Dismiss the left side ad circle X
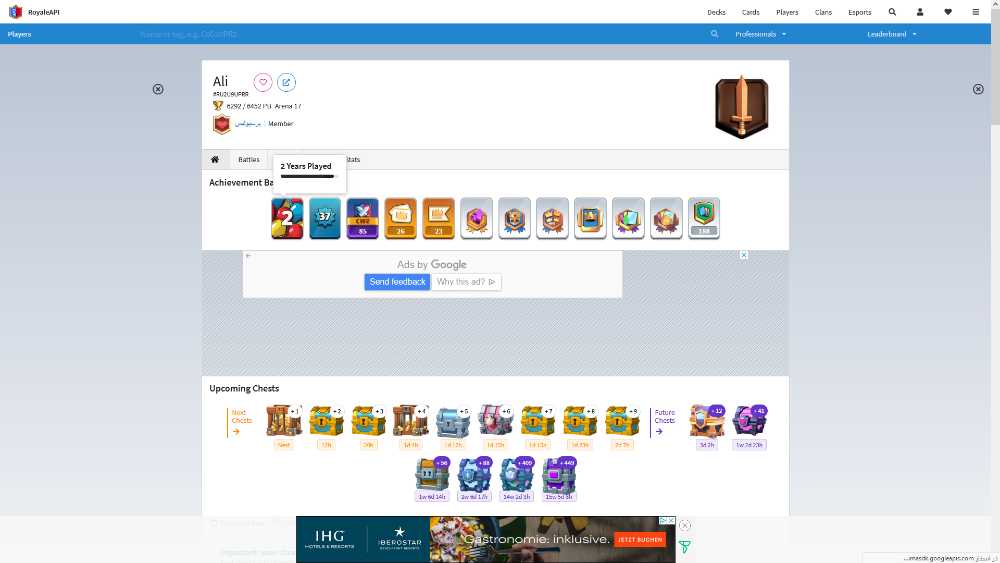 pos(158,89)
